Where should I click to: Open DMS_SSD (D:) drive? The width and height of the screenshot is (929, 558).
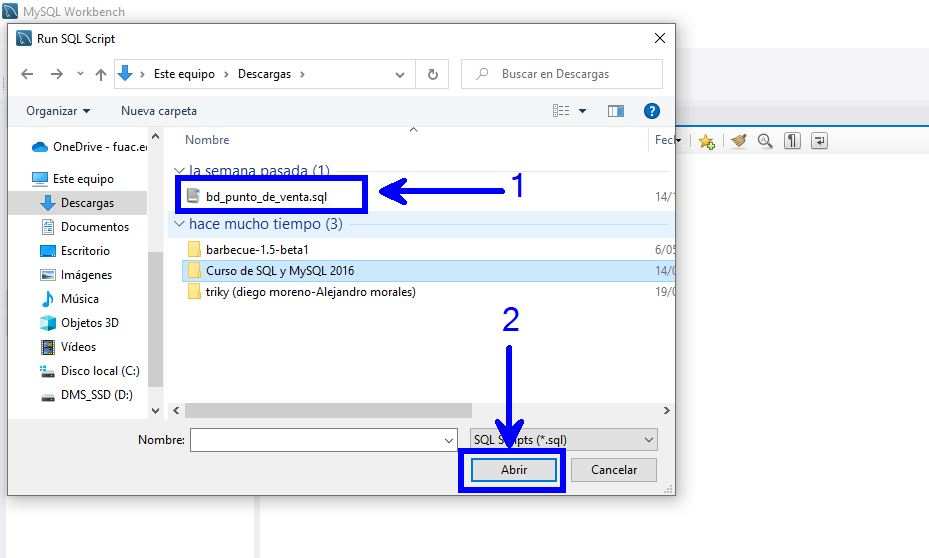[87, 395]
